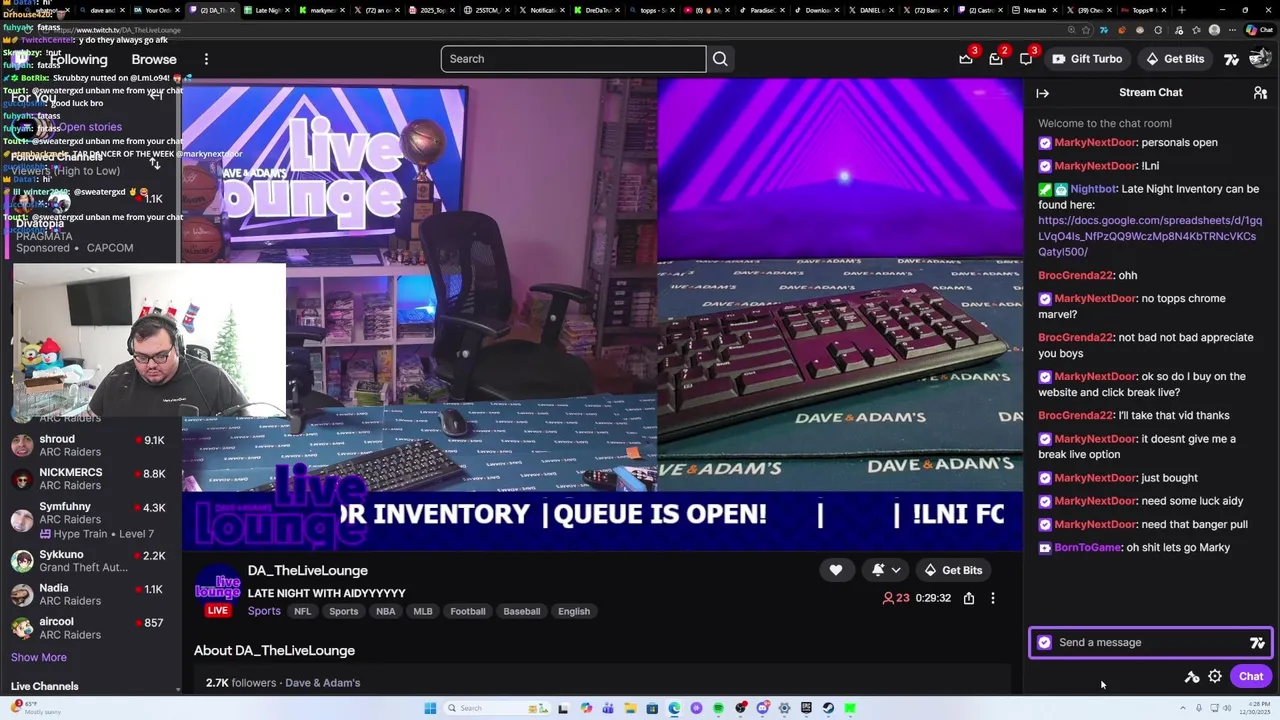Click the purple Chat send button
Viewport: 1280px width, 720px height.
[1251, 677]
